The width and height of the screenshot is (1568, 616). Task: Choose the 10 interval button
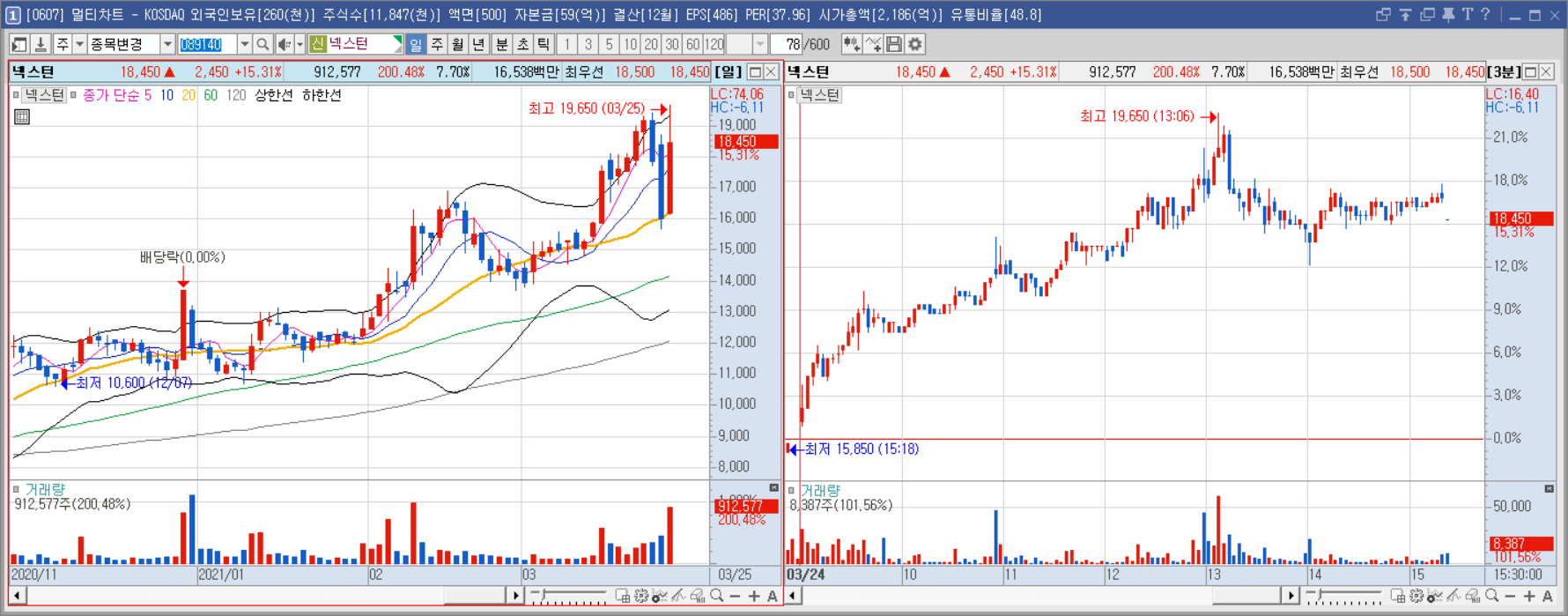[630, 44]
